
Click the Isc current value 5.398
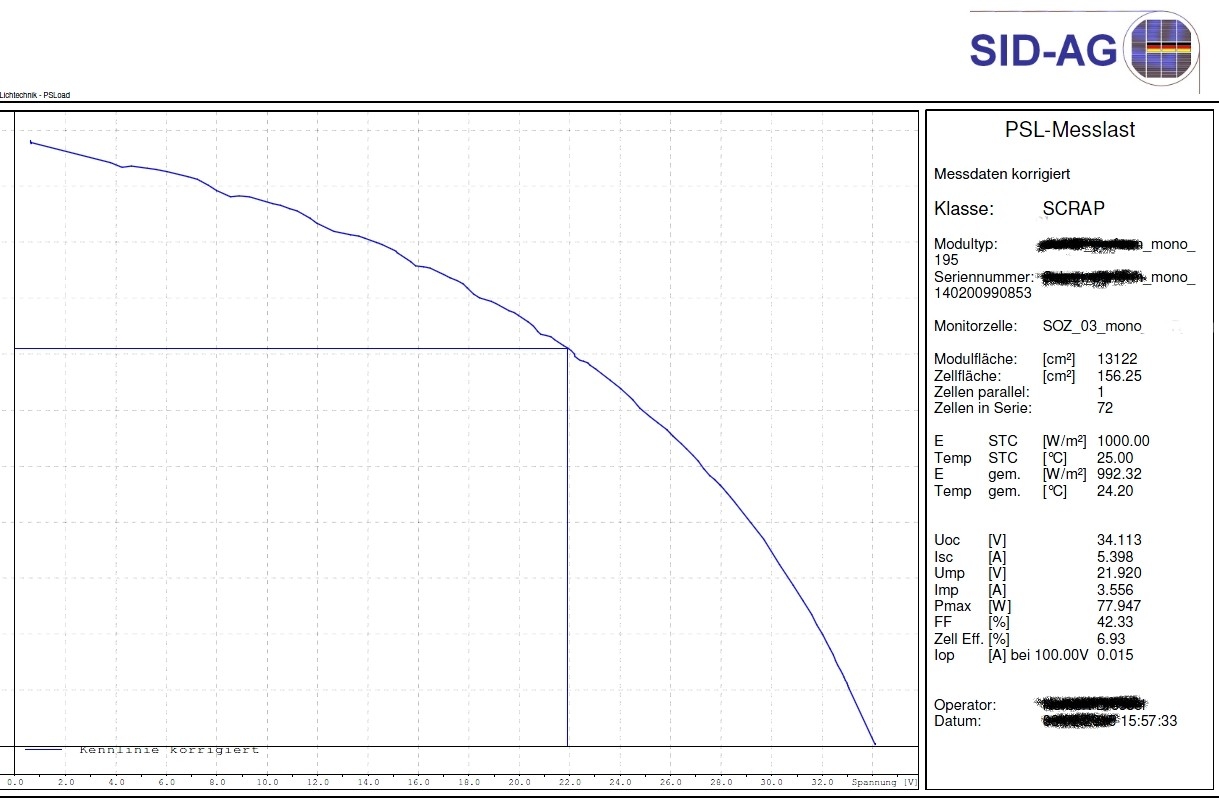[x=1115, y=557]
